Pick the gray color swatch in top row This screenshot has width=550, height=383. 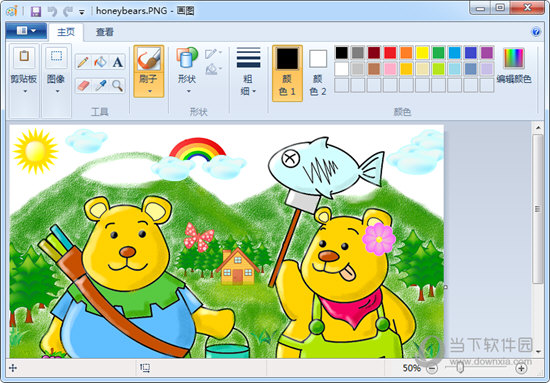point(357,53)
